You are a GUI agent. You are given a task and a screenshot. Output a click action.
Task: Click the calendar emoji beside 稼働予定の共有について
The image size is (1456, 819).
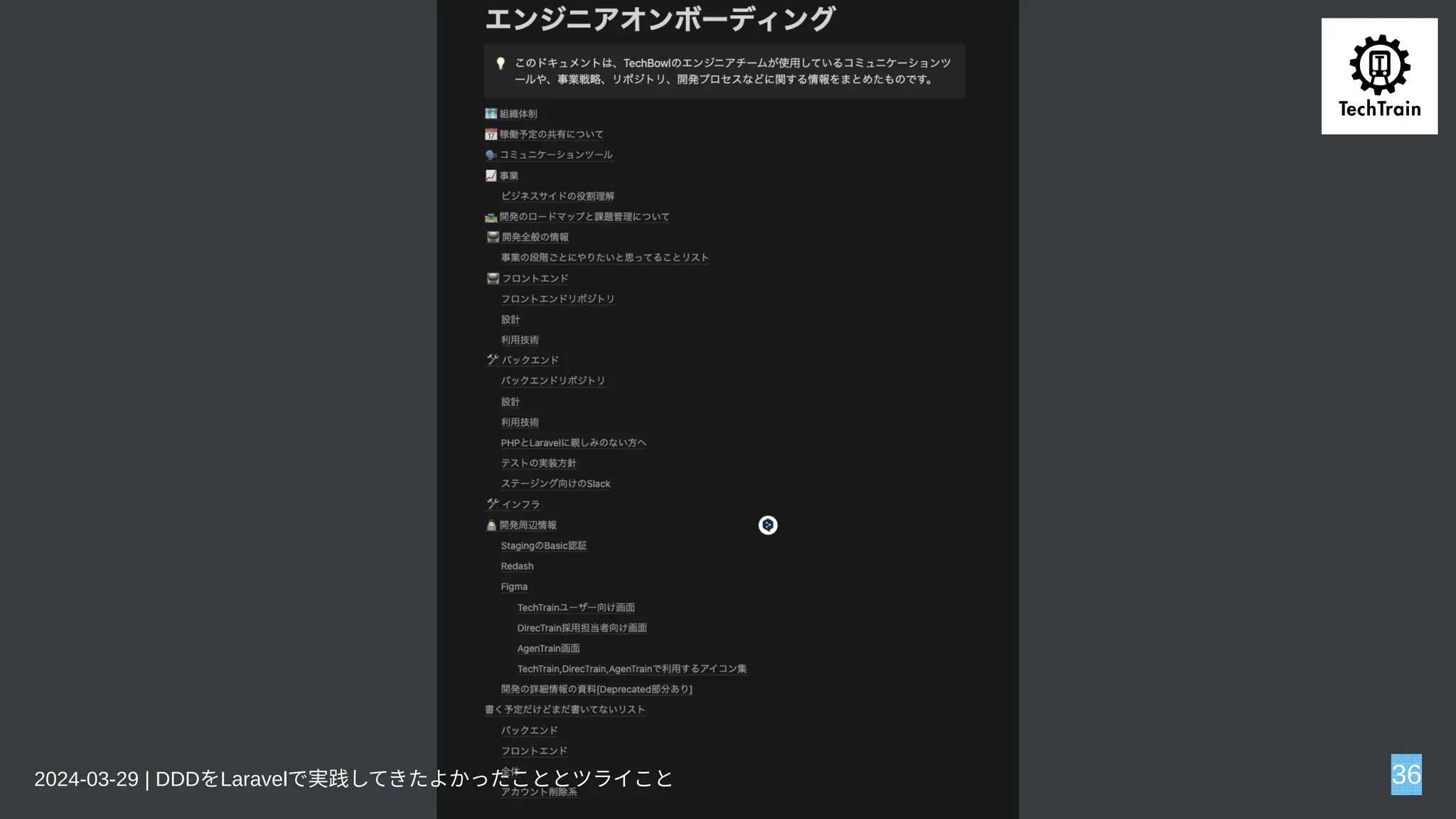click(491, 134)
